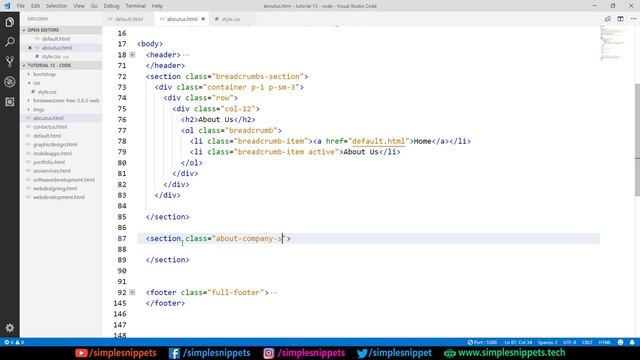
Task: Open webdevelopment.html in the file tree
Action: click(x=59, y=197)
